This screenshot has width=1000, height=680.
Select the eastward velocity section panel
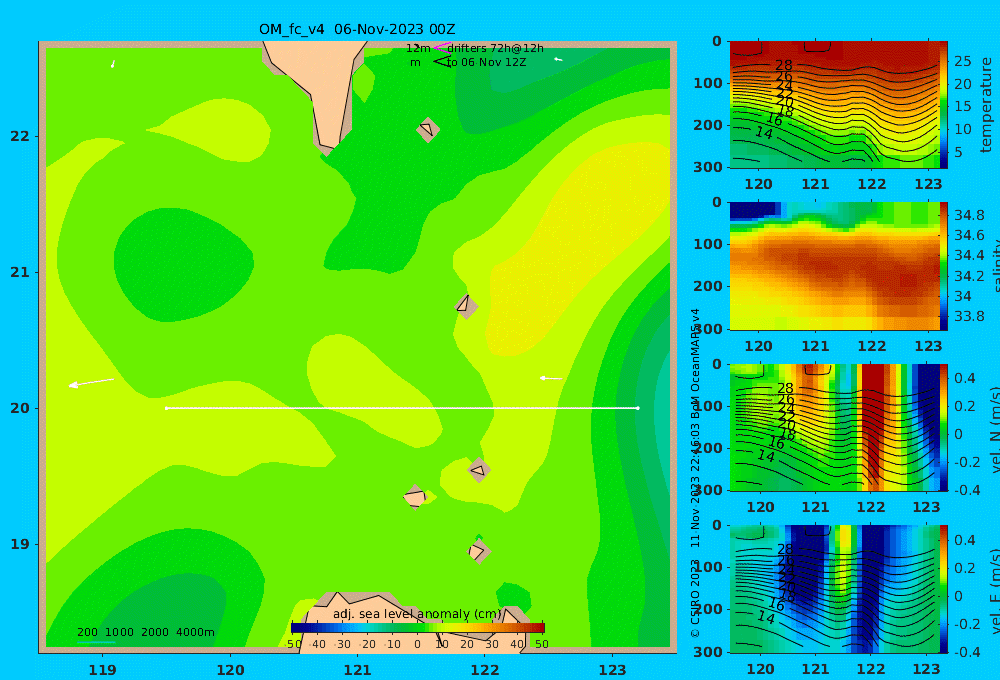click(834, 589)
